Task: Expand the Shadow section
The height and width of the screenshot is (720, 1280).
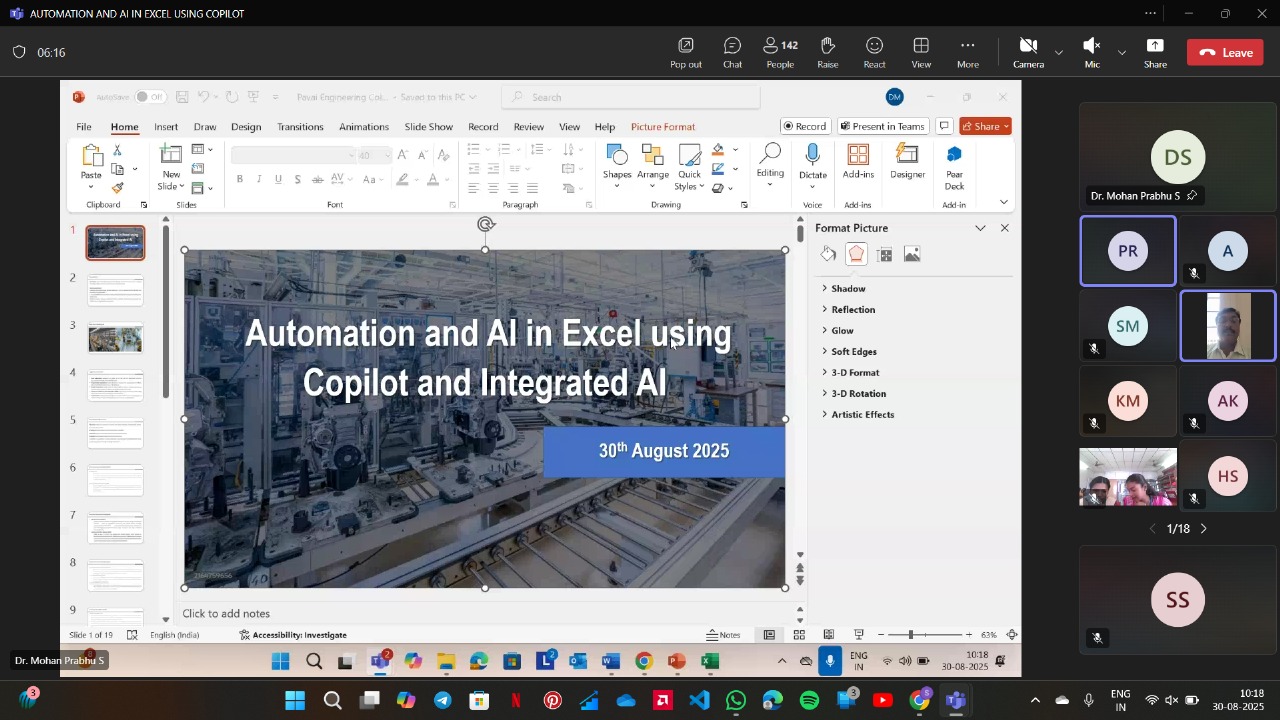Action: click(x=848, y=289)
